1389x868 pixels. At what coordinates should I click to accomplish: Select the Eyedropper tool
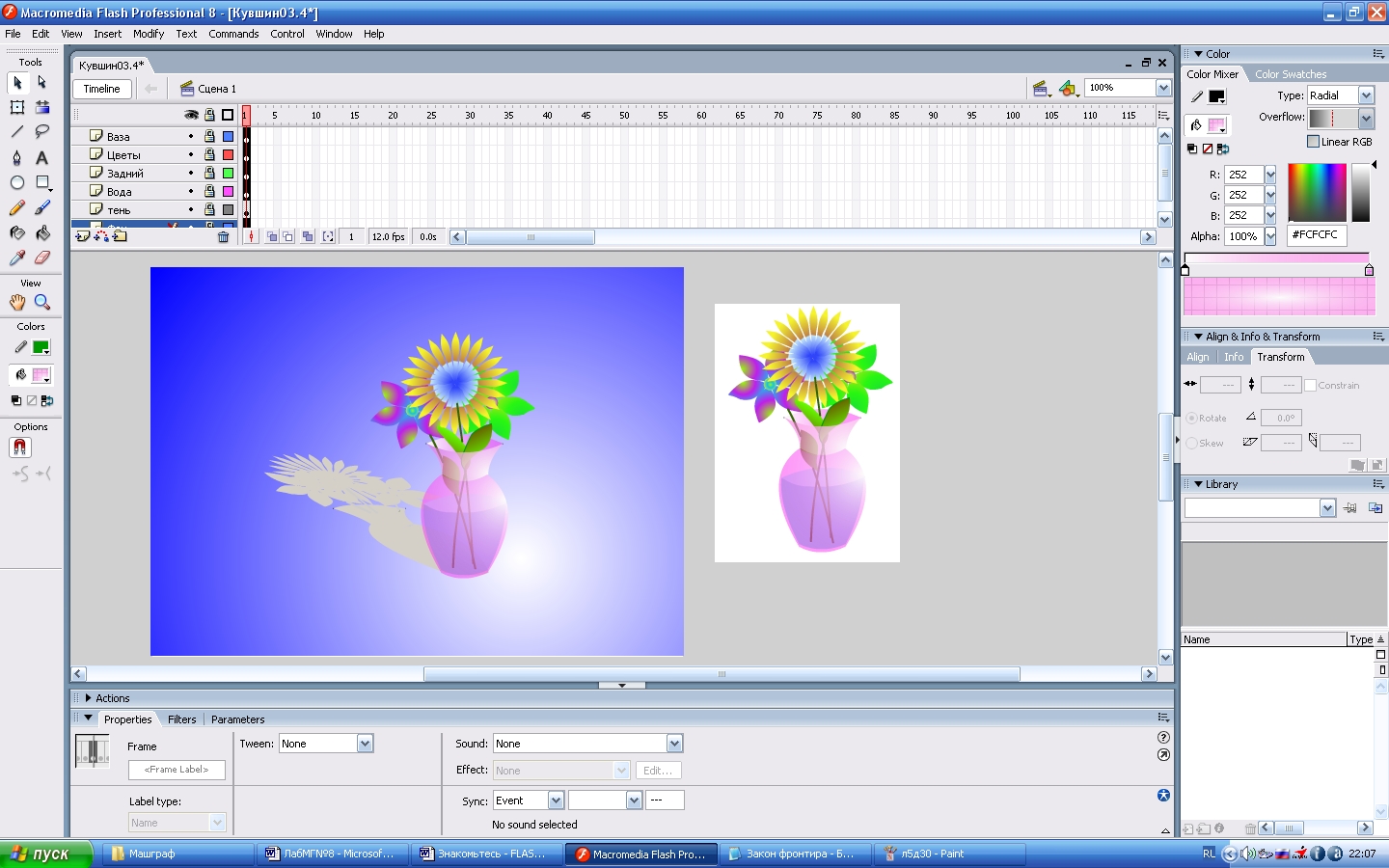17,258
